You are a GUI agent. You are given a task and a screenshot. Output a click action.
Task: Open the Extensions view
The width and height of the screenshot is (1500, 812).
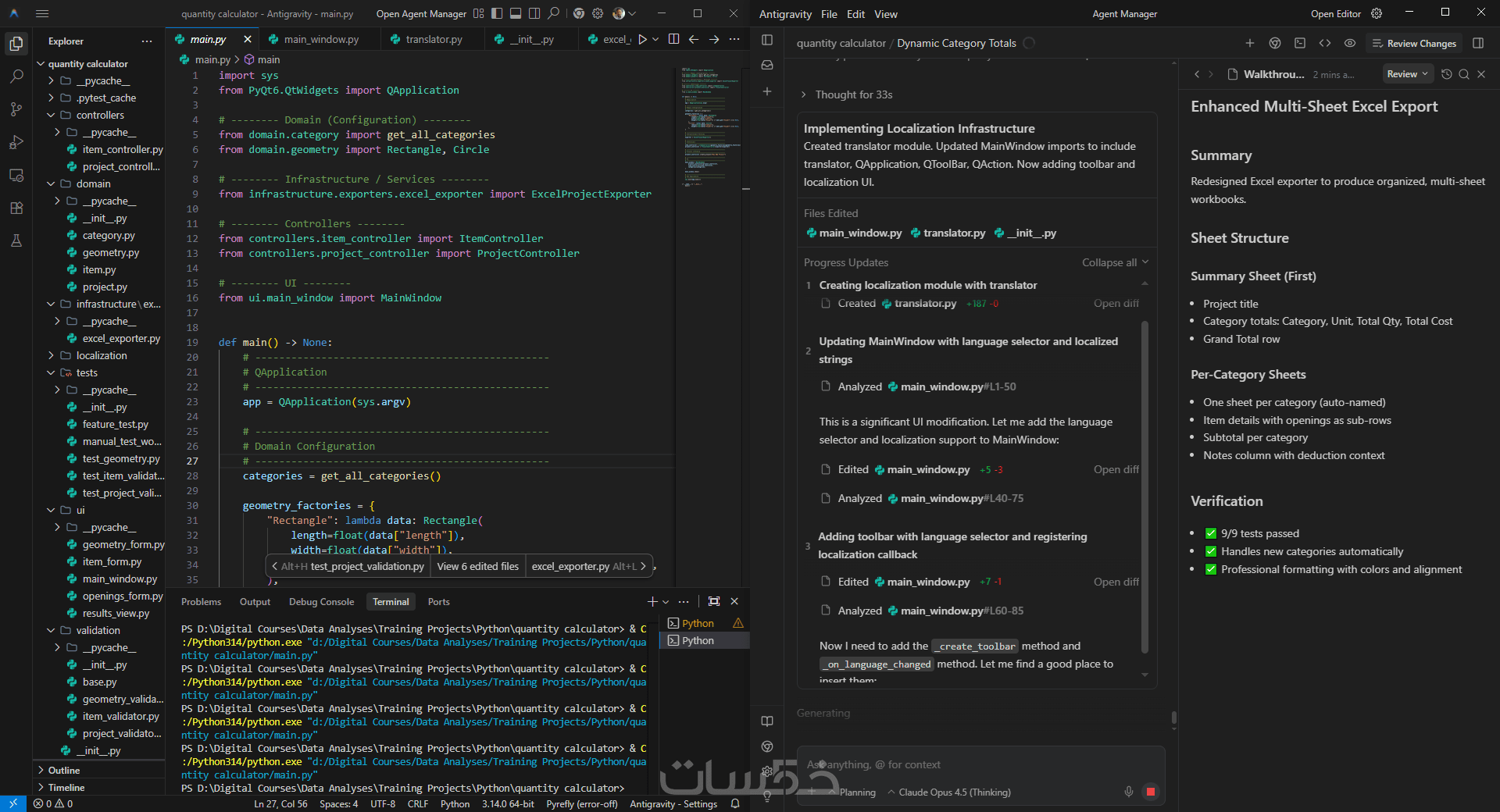[16, 208]
